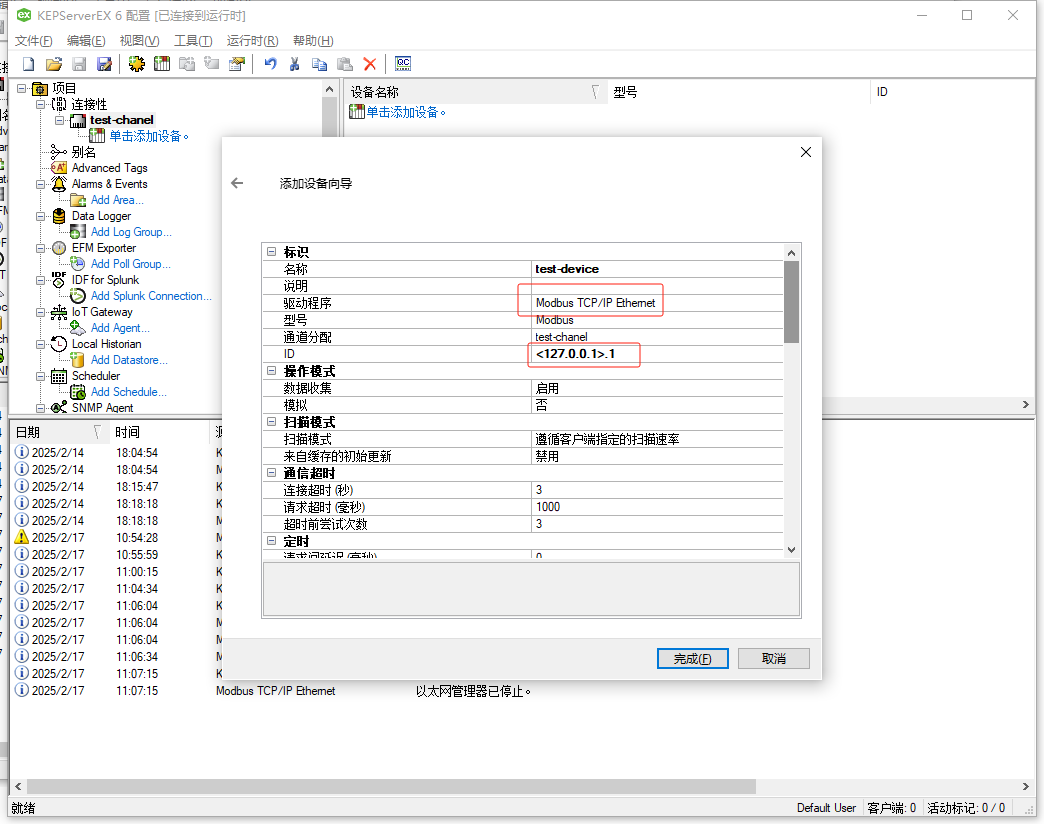Click the New device toolbar icon
Viewport: 1044px width, 824px height.
tap(162, 64)
